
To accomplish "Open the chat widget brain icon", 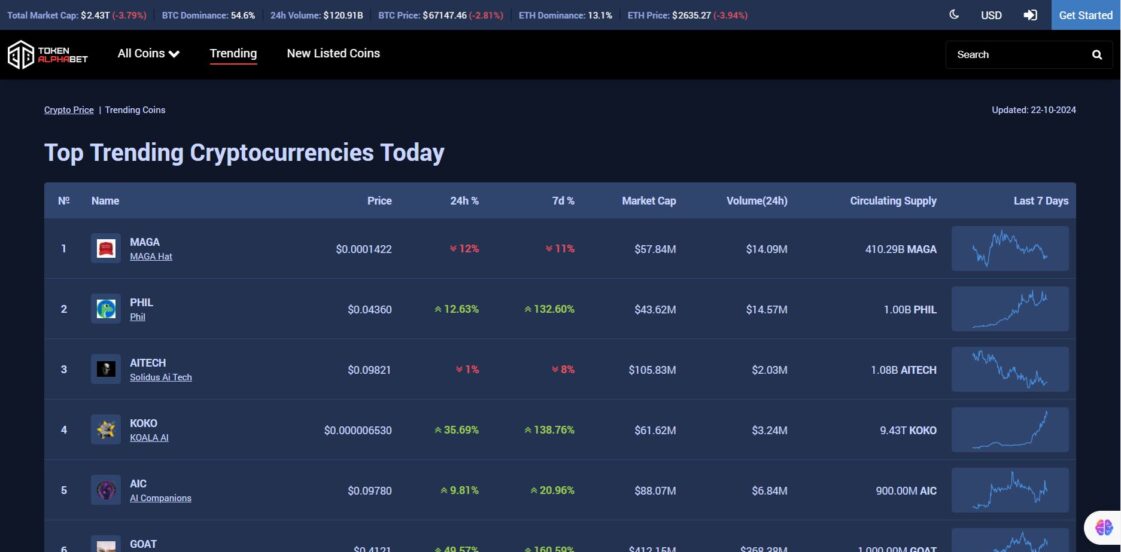I will (x=1103, y=528).
